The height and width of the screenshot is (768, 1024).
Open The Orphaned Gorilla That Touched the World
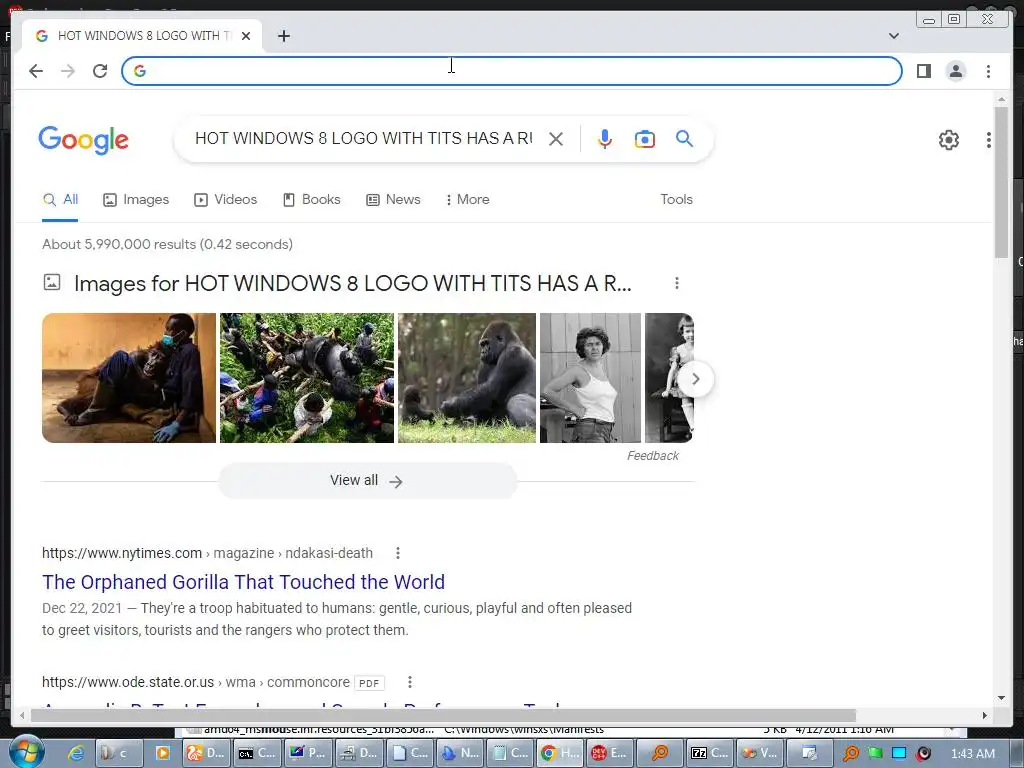[244, 582]
